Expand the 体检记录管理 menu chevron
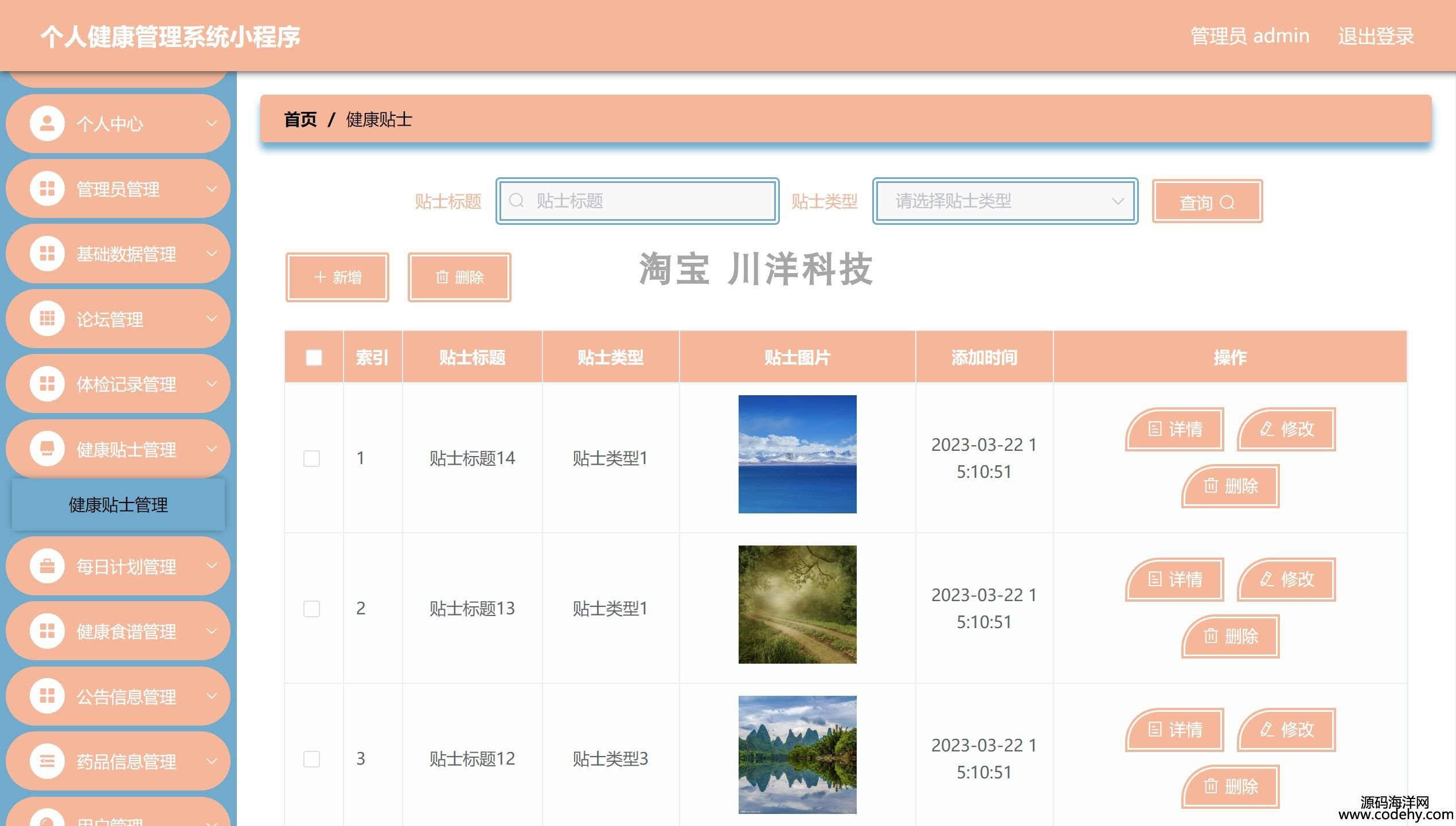 click(212, 384)
